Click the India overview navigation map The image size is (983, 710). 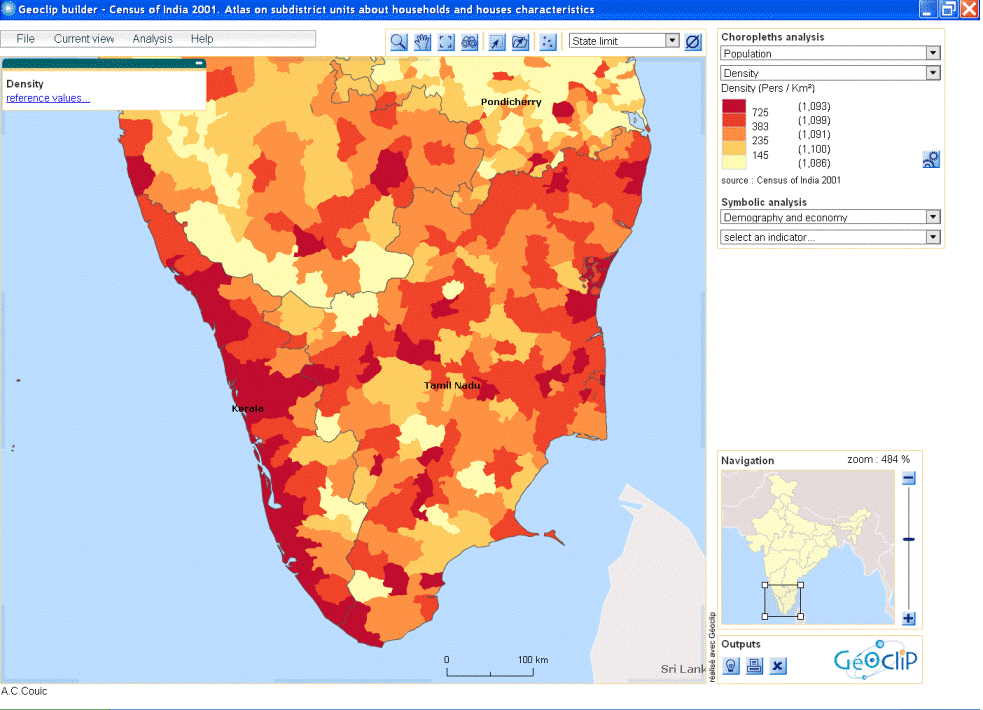coord(807,545)
